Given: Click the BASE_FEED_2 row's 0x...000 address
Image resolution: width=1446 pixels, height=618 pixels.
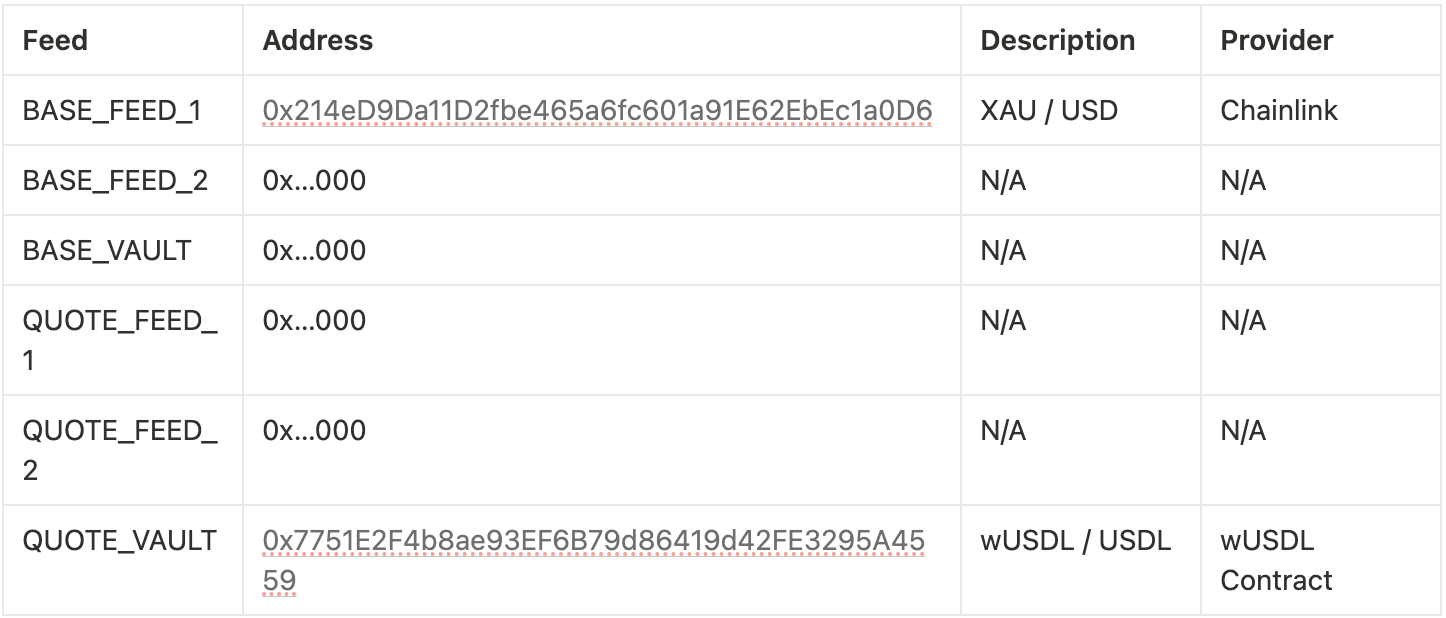Looking at the screenshot, I should coord(314,181).
